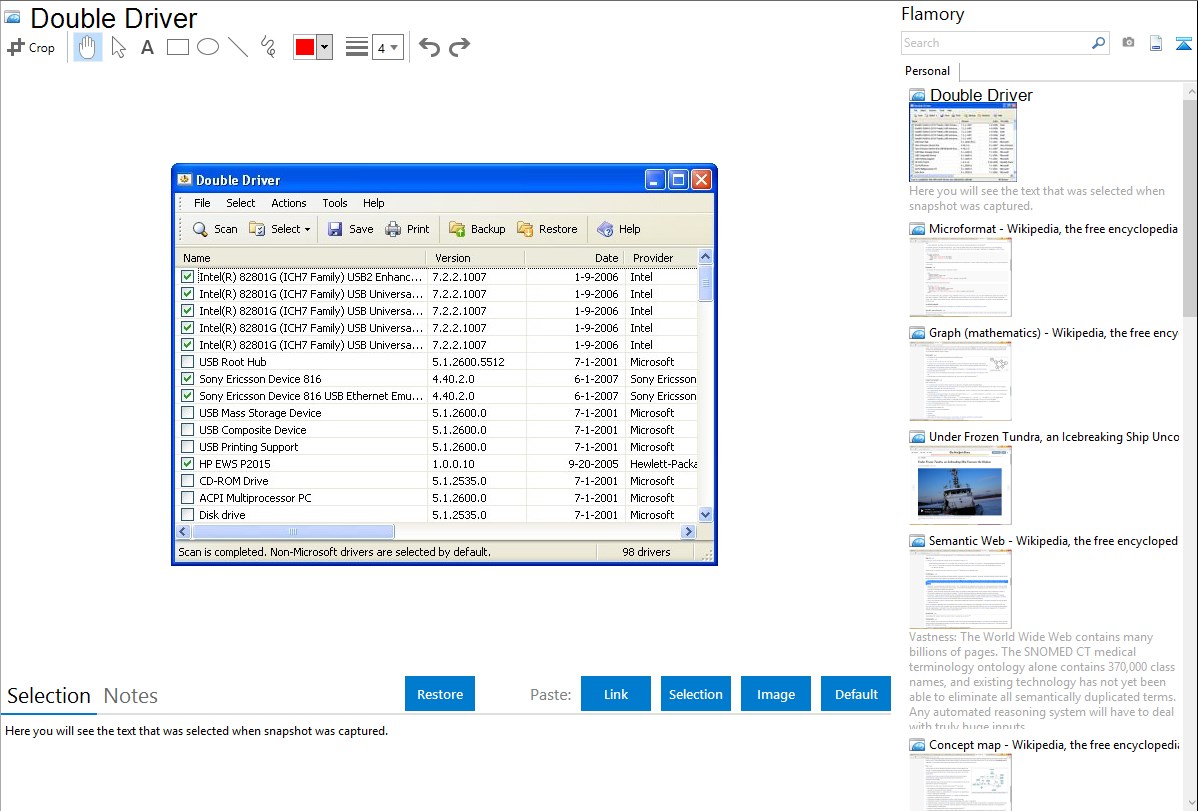Select the text annotation tool
Screen dimensions: 1198x811
pos(147,47)
